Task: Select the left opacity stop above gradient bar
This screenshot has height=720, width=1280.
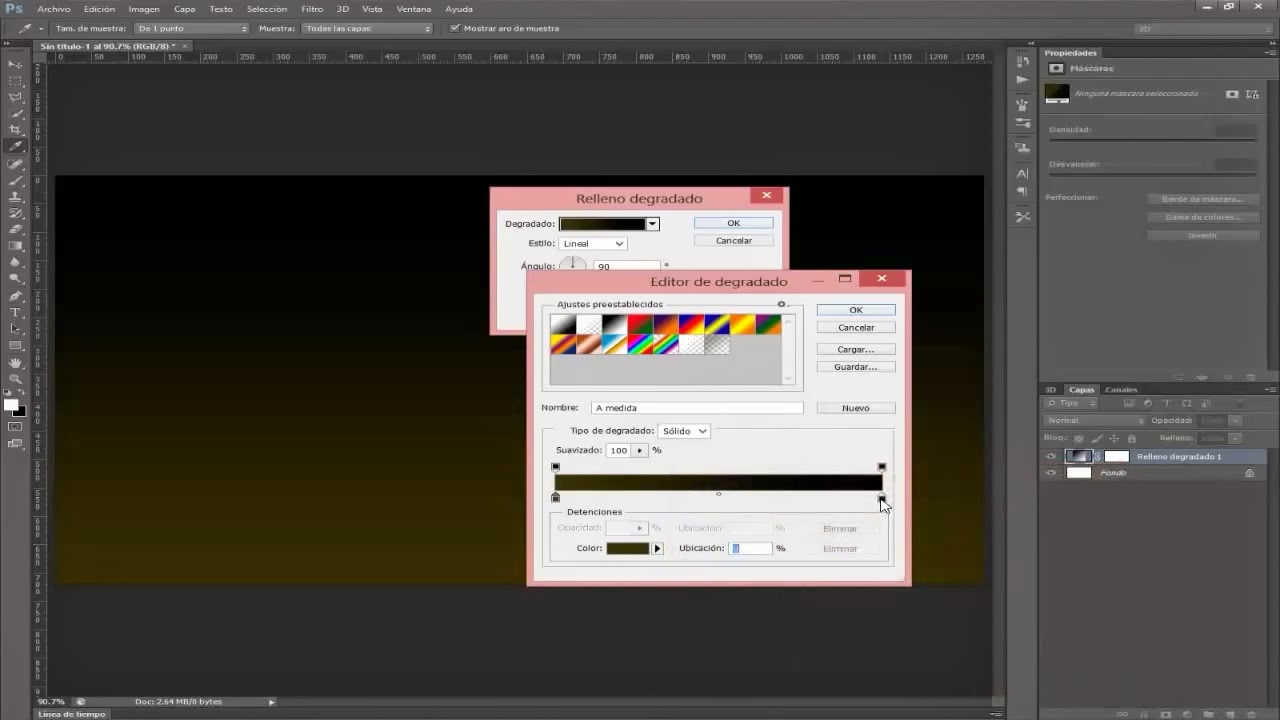Action: tap(556, 467)
